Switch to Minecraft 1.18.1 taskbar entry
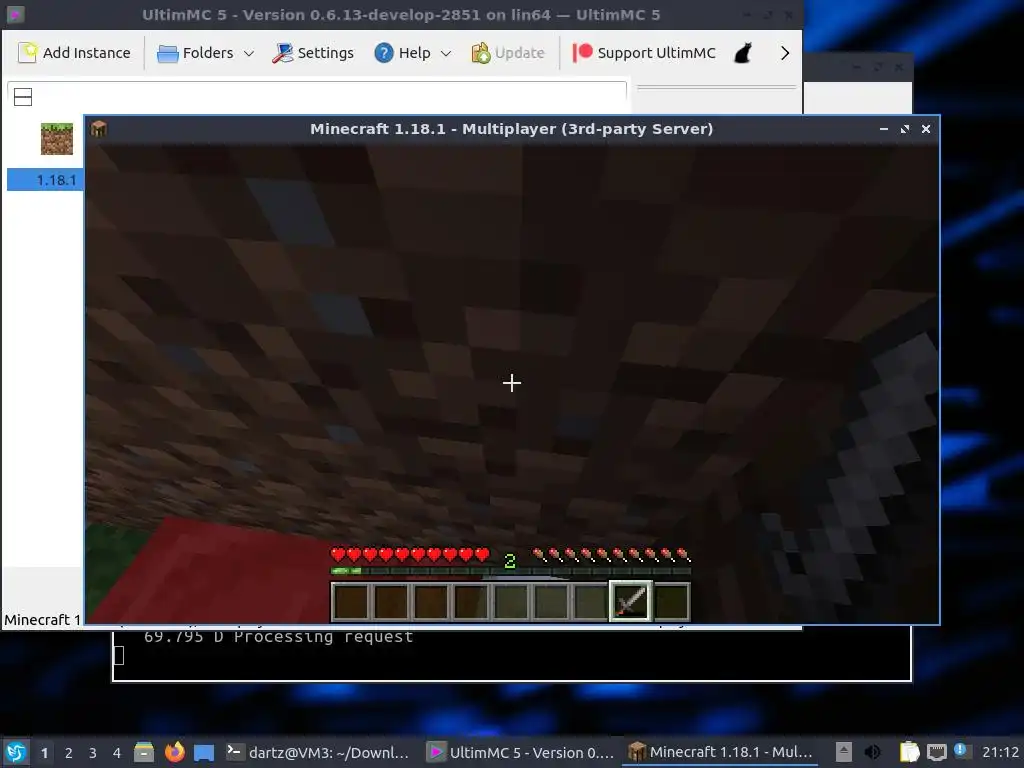Screen dimensions: 1024x768 [x=720, y=752]
